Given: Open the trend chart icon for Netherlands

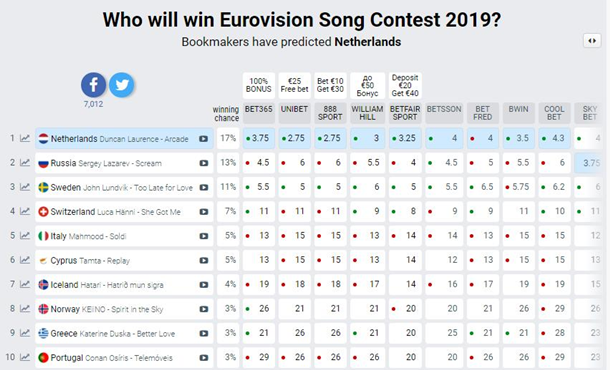Looking at the screenshot, I should tap(25, 138).
